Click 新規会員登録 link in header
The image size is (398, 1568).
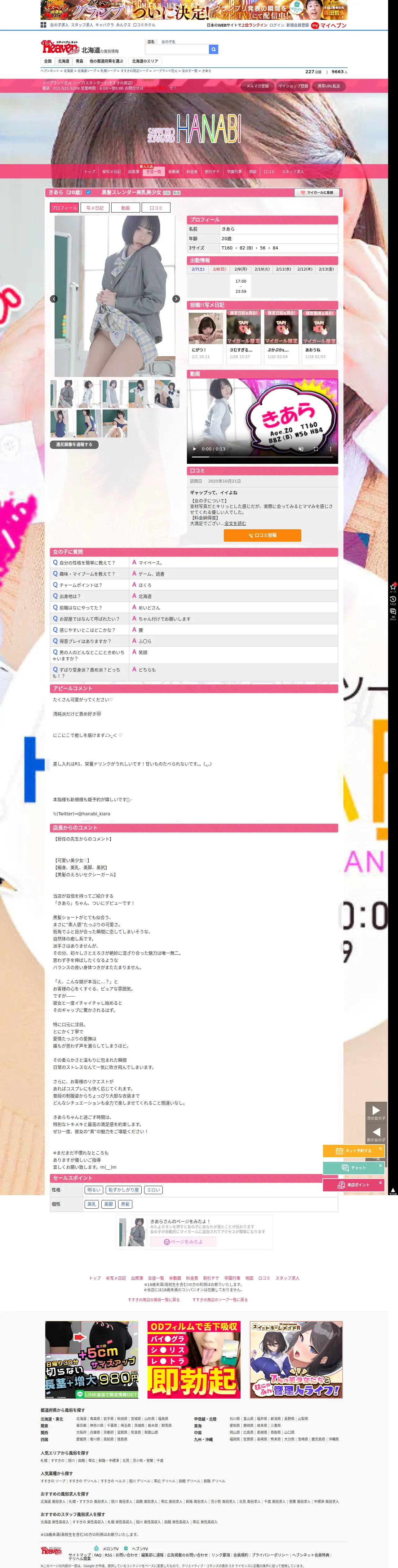click(298, 25)
